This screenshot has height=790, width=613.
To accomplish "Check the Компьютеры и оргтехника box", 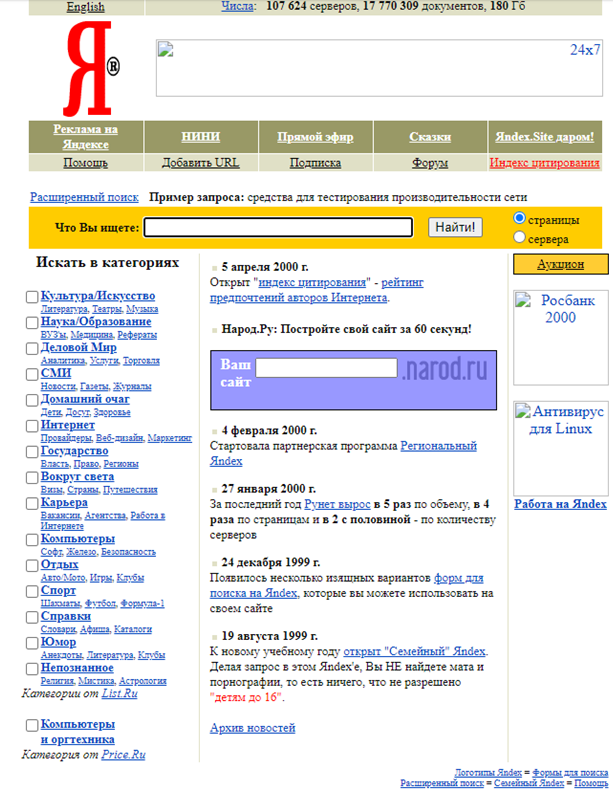I will pos(32,725).
